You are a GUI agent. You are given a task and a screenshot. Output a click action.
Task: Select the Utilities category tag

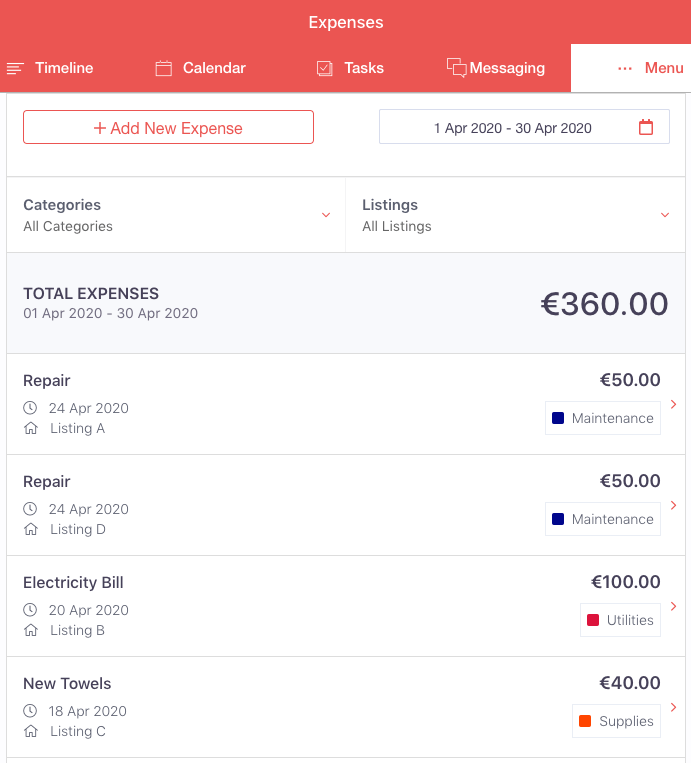[x=620, y=620]
